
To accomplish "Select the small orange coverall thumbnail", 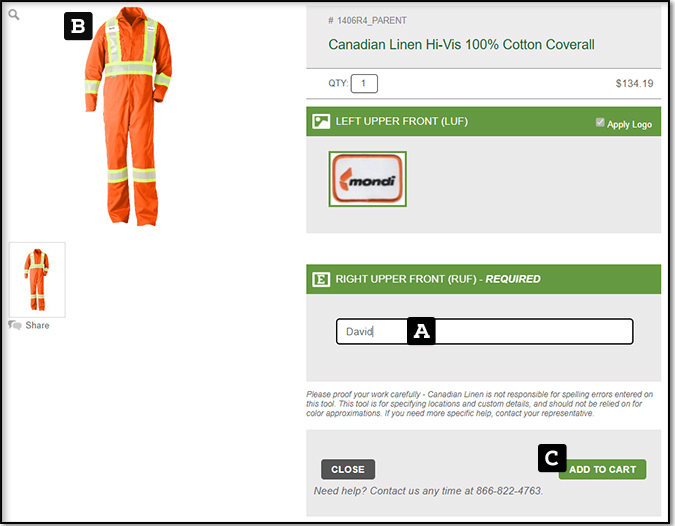I will 37,279.
